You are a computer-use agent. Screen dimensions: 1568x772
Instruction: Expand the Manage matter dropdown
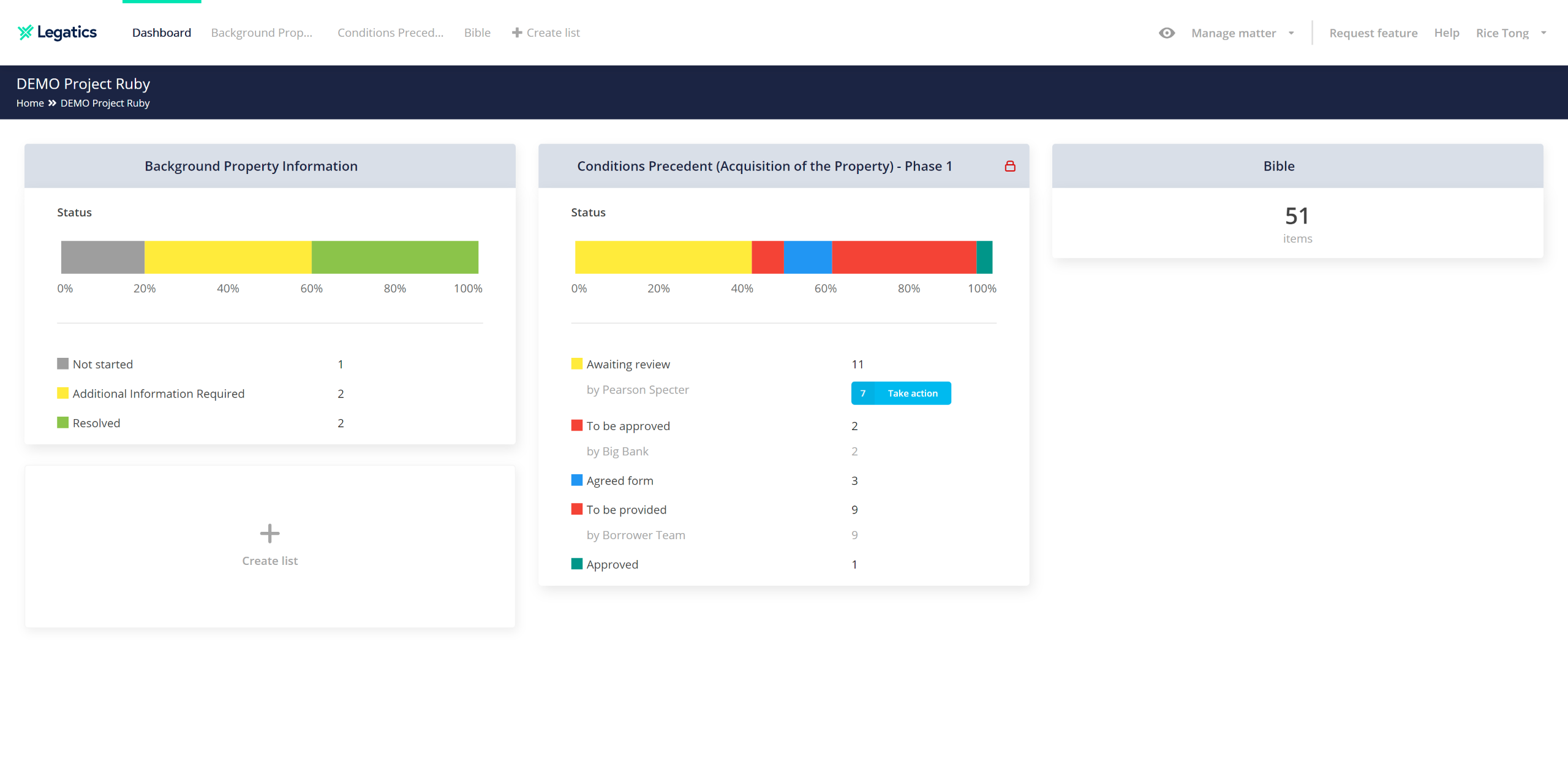coord(1233,33)
